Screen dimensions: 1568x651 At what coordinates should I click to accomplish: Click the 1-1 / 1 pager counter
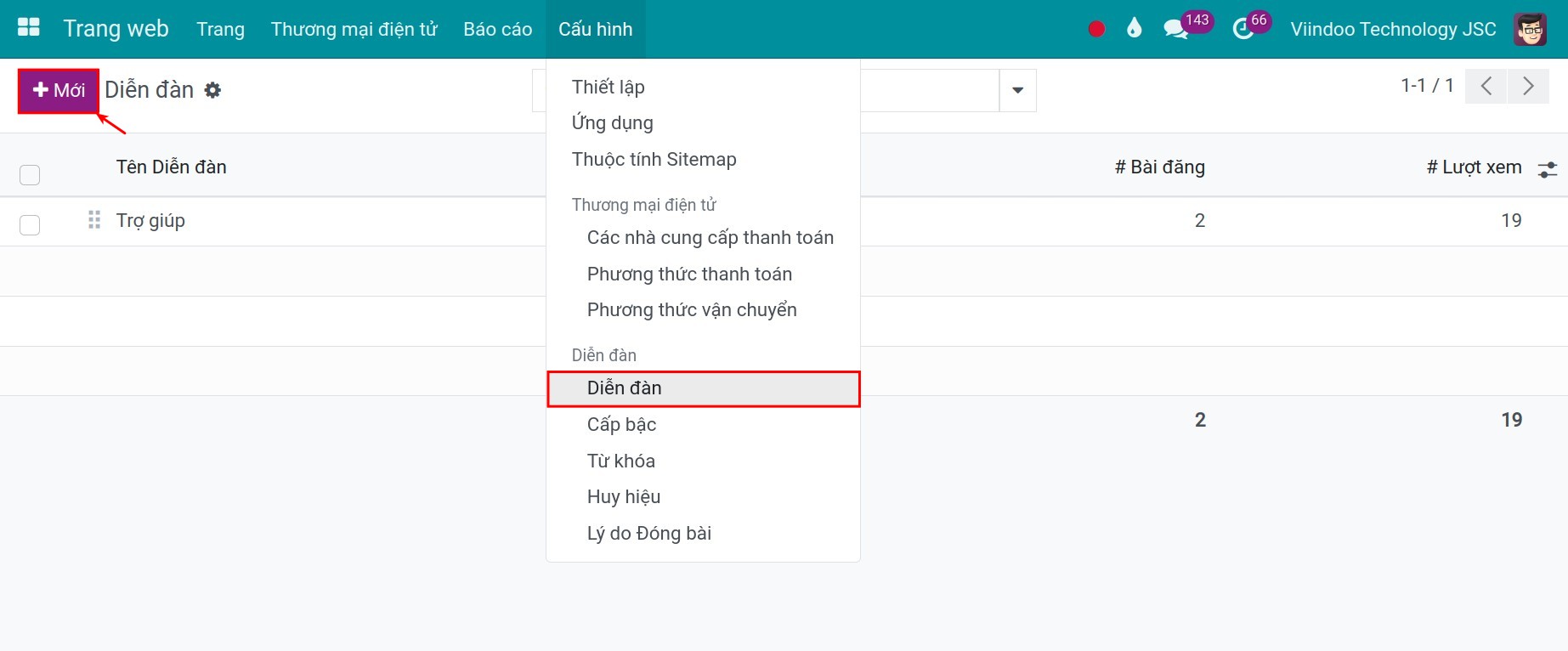pyautogui.click(x=1428, y=85)
